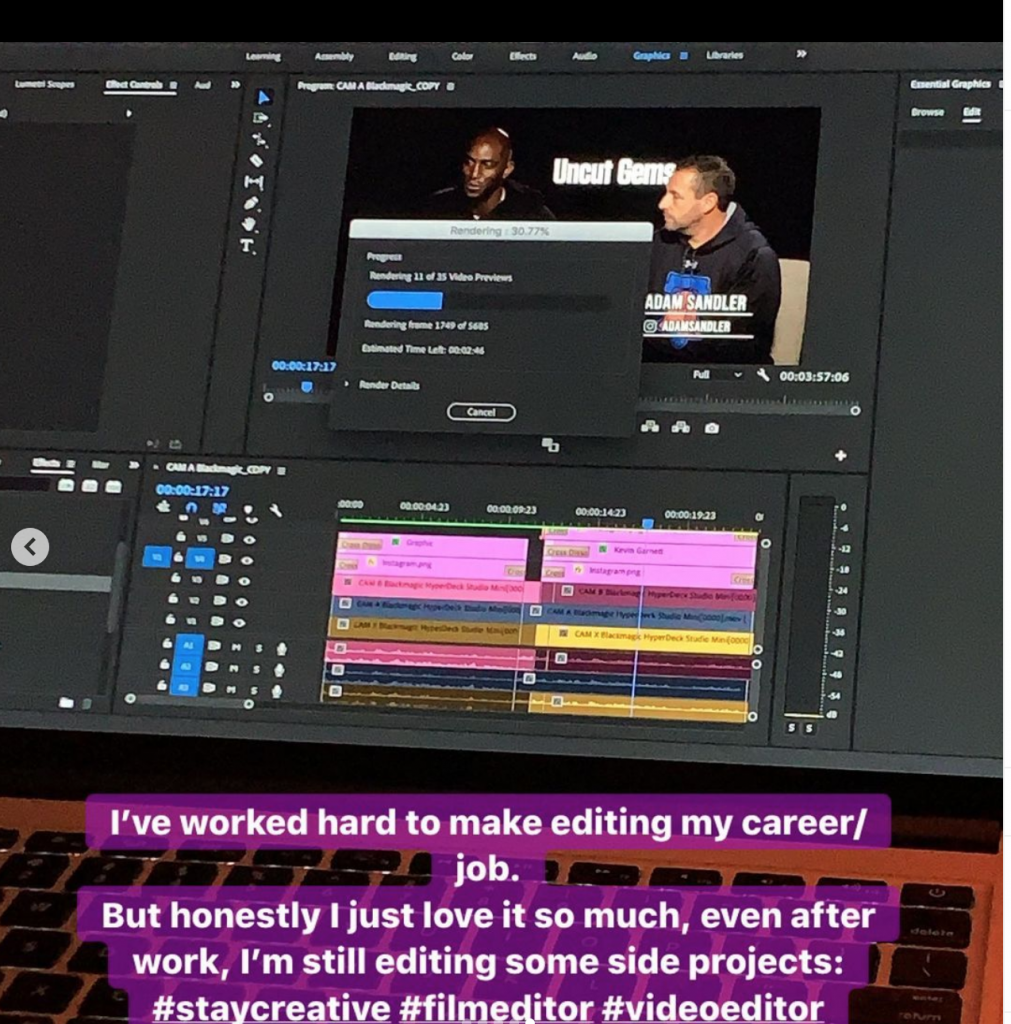Switch to the Learning workspace
This screenshot has width=1011, height=1024.
(263, 56)
